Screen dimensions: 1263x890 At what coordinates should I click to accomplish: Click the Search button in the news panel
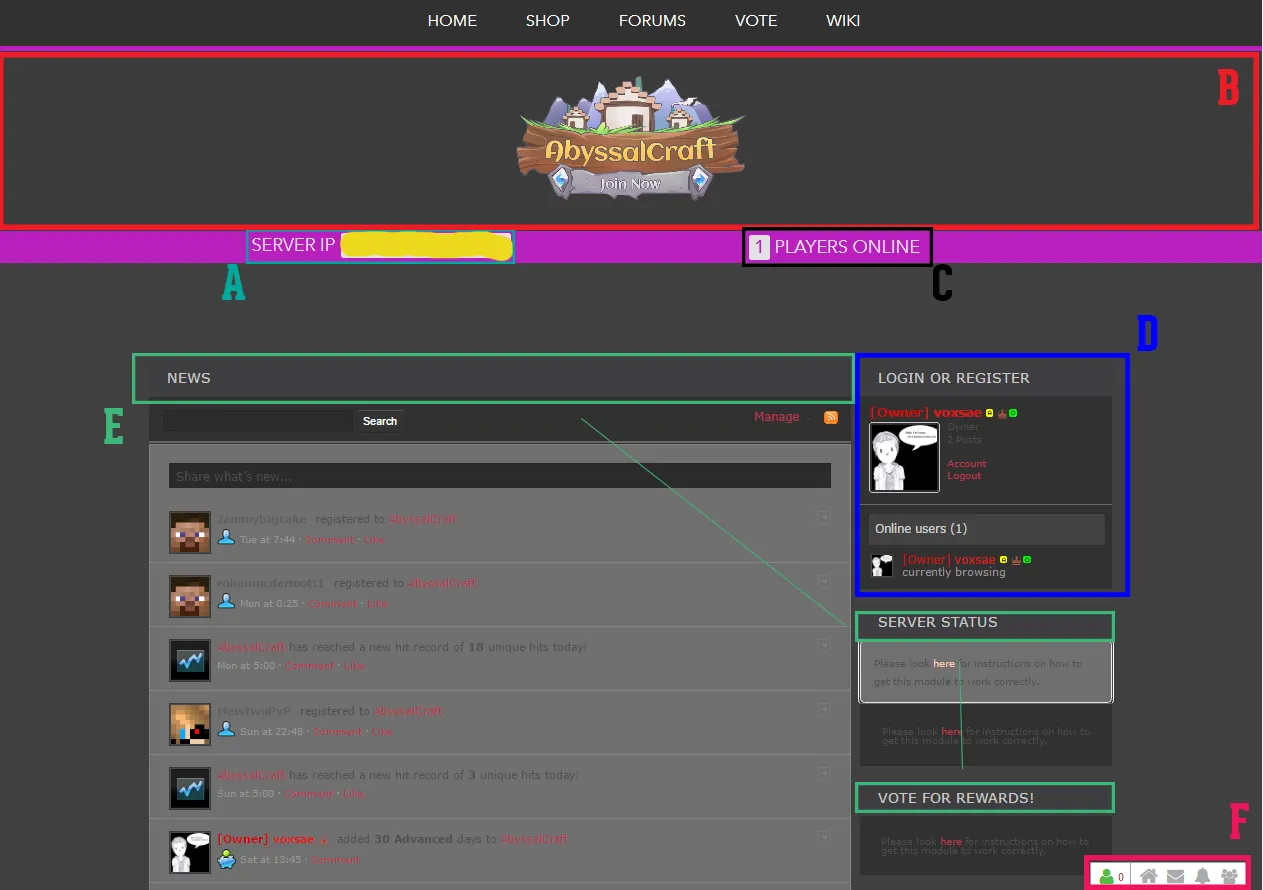380,421
